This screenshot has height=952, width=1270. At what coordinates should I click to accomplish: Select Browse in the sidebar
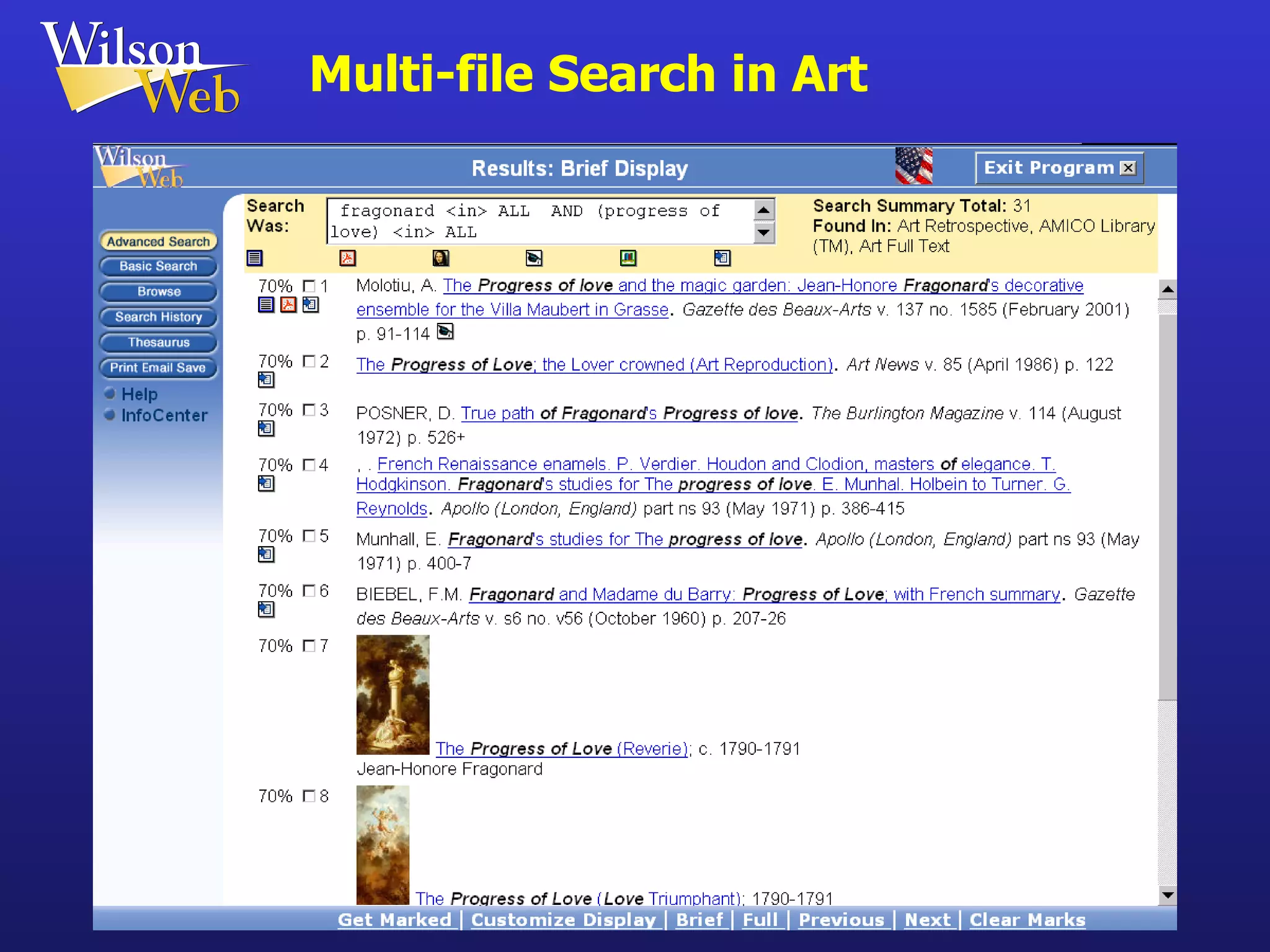pyautogui.click(x=158, y=292)
